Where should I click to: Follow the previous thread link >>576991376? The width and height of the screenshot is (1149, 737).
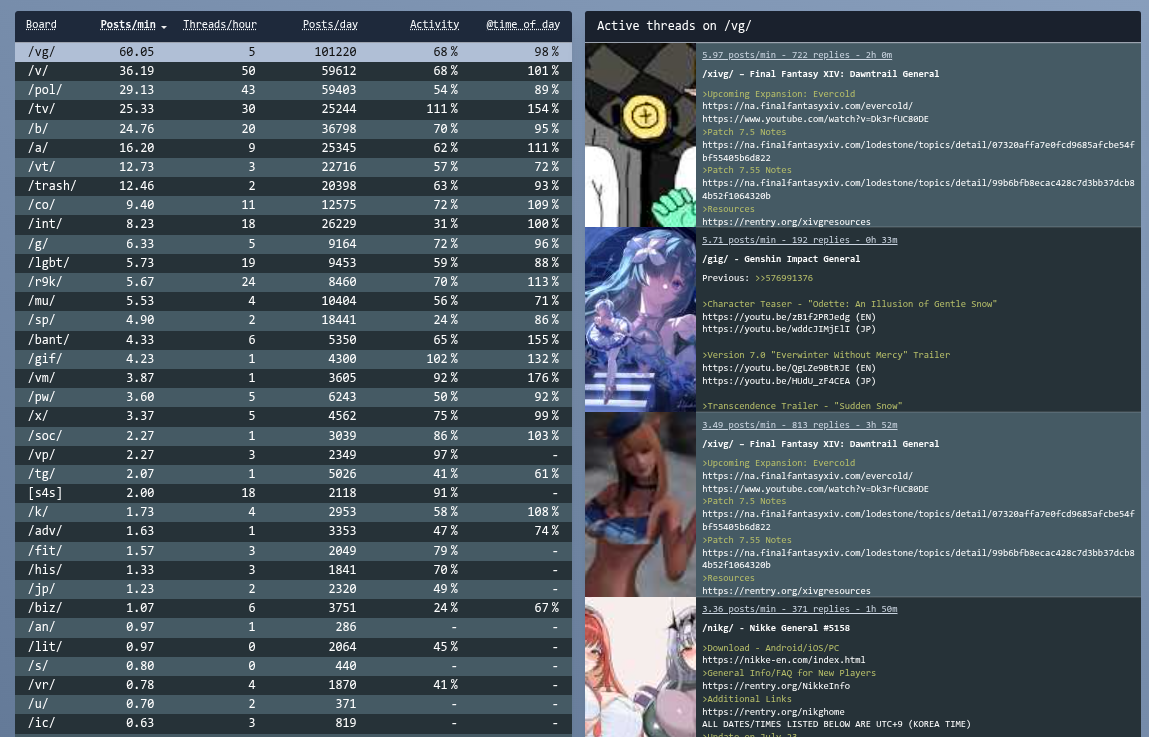pos(783,278)
